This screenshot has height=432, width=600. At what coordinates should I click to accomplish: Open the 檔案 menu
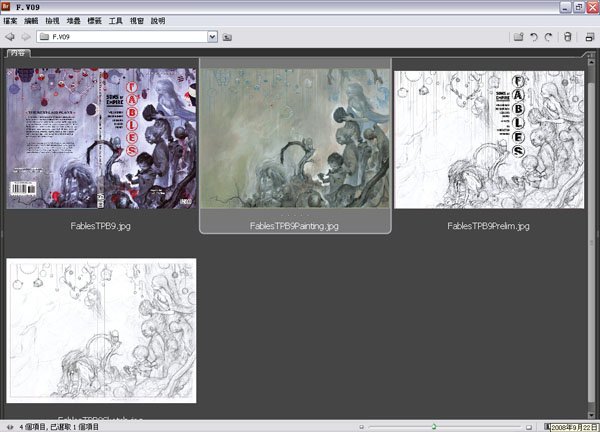click(x=11, y=20)
